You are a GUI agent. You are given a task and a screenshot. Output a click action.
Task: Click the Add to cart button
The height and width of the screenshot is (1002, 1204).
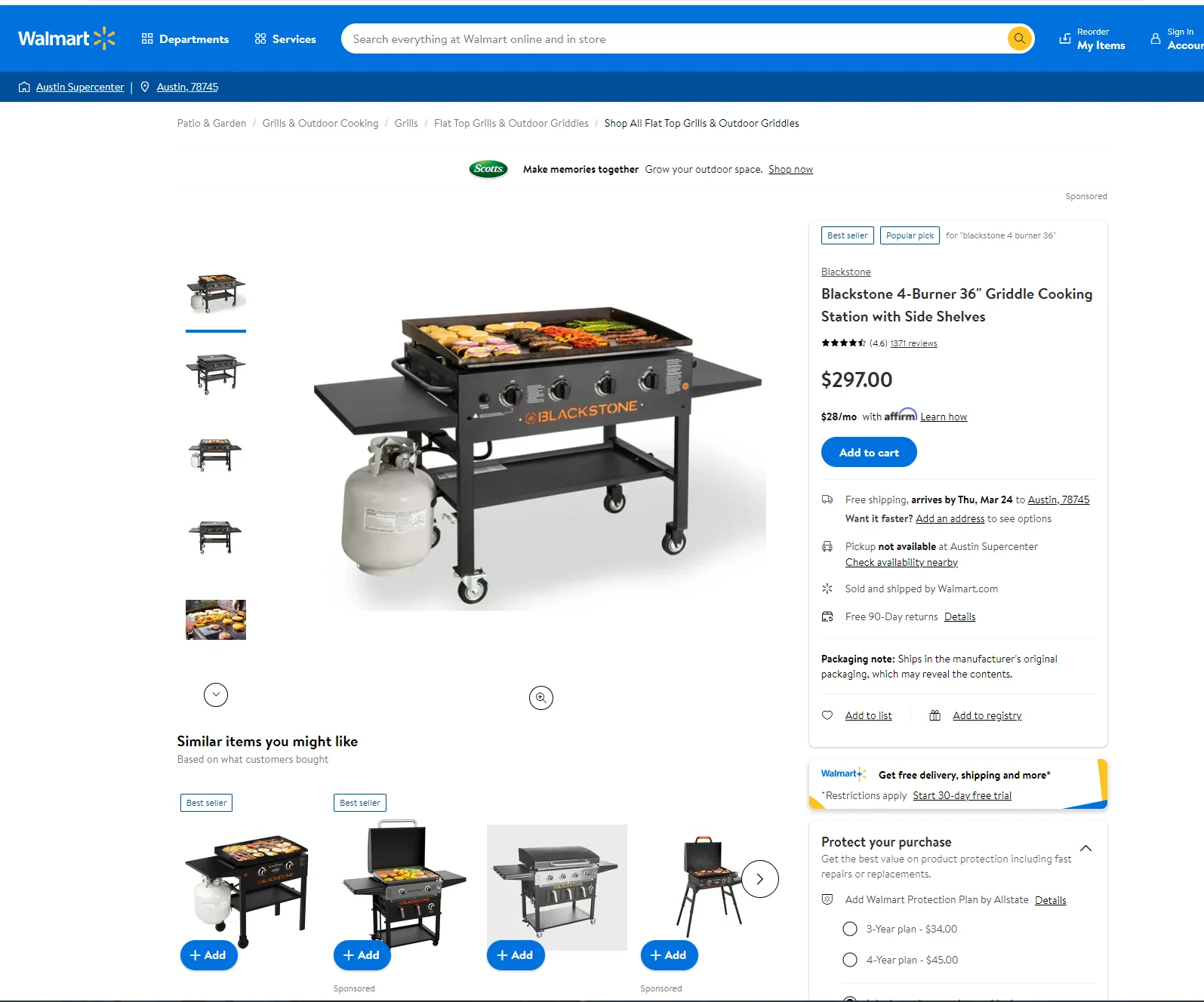click(x=869, y=452)
